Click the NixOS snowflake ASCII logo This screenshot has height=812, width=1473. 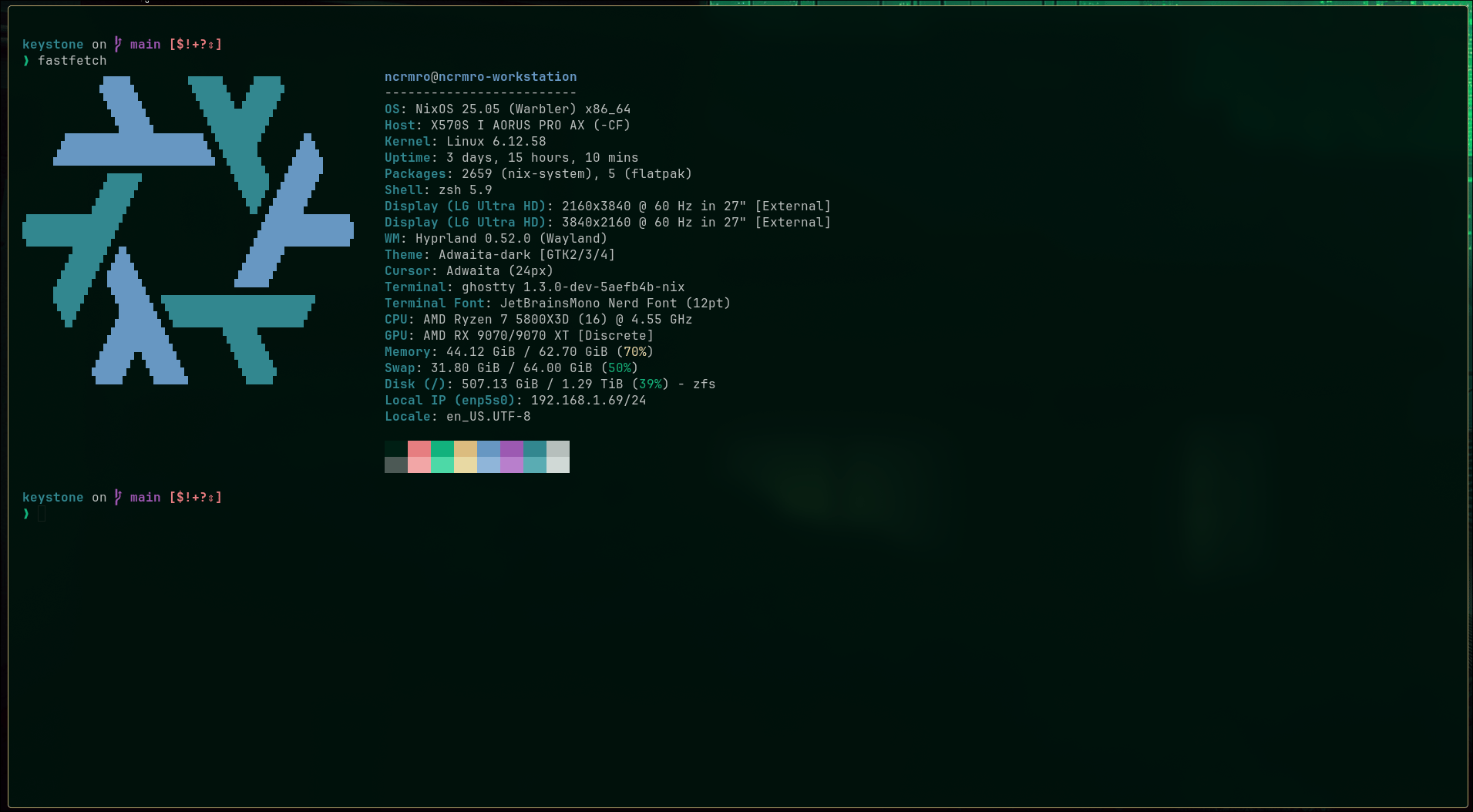point(187,230)
